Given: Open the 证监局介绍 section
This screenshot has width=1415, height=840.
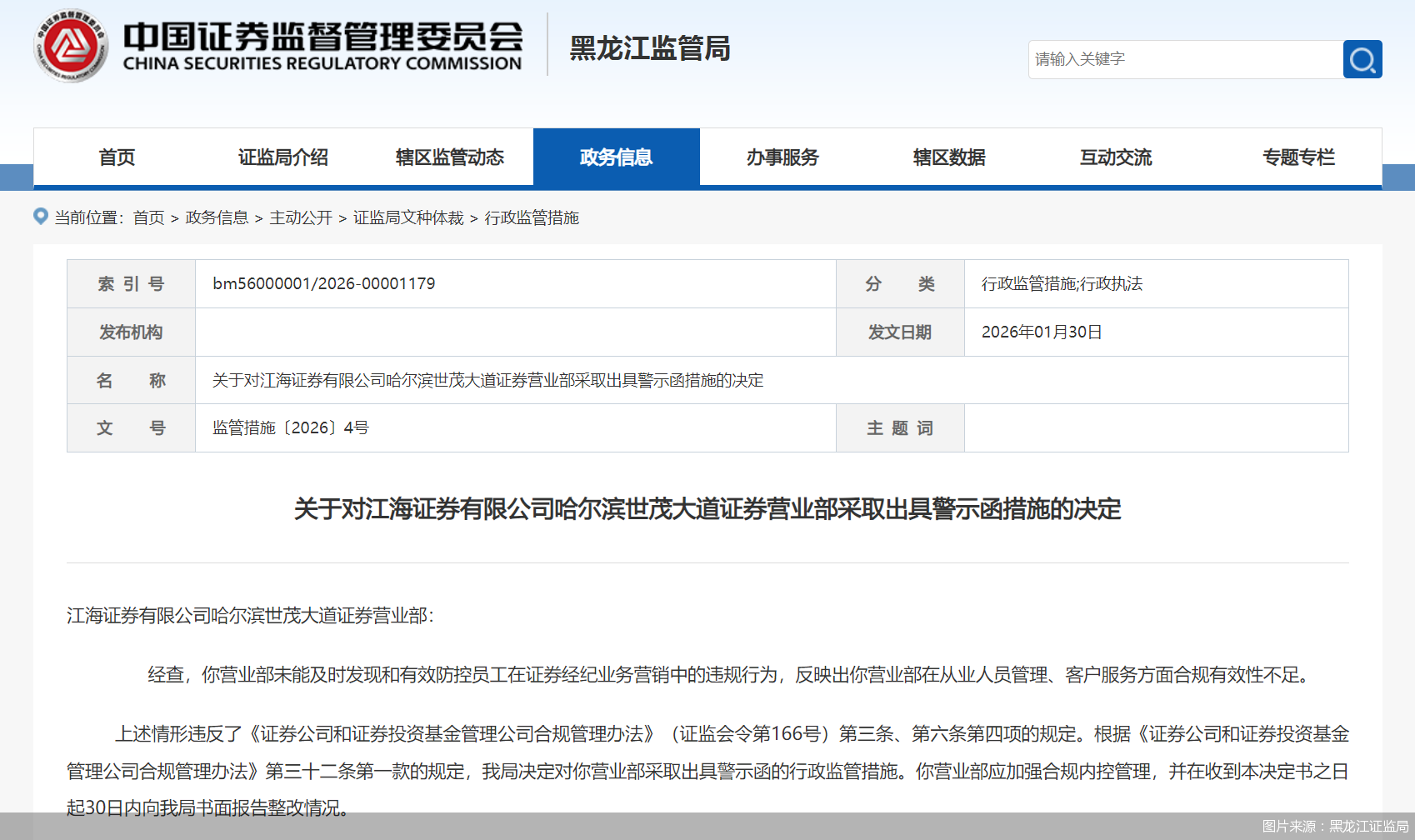Looking at the screenshot, I should [282, 157].
